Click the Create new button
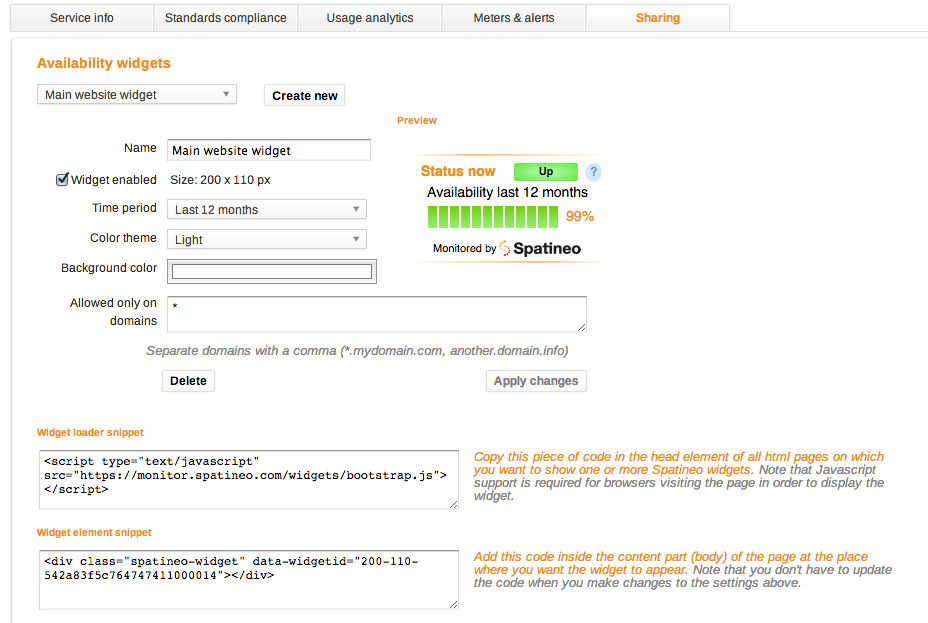This screenshot has width=928, height=623. point(304,95)
